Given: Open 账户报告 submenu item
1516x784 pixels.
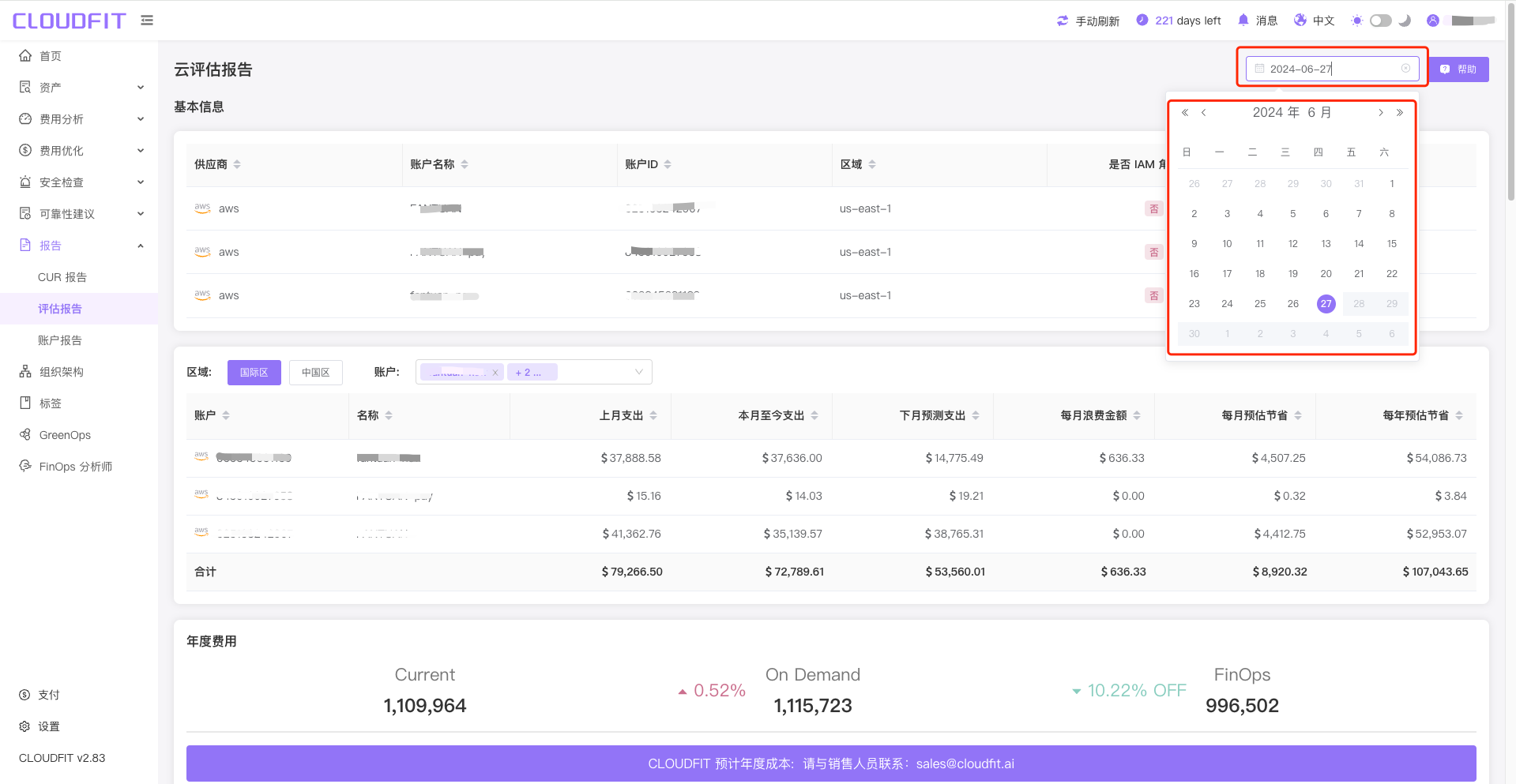Looking at the screenshot, I should click(79, 340).
